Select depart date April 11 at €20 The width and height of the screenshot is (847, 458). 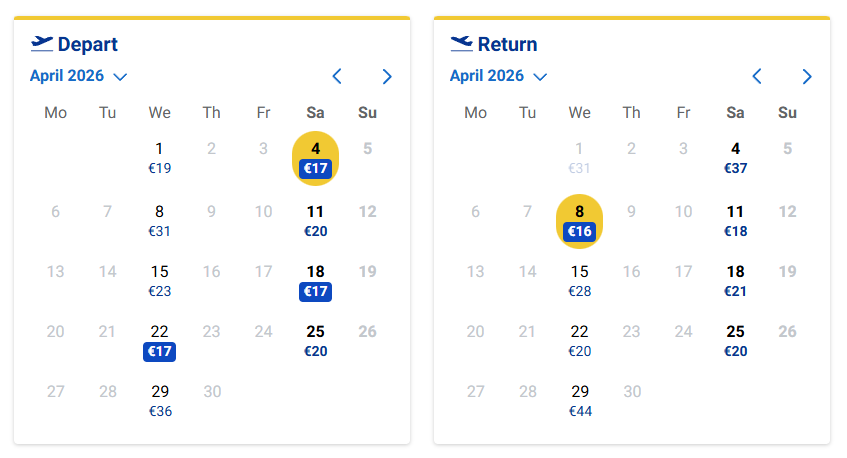(x=316, y=221)
